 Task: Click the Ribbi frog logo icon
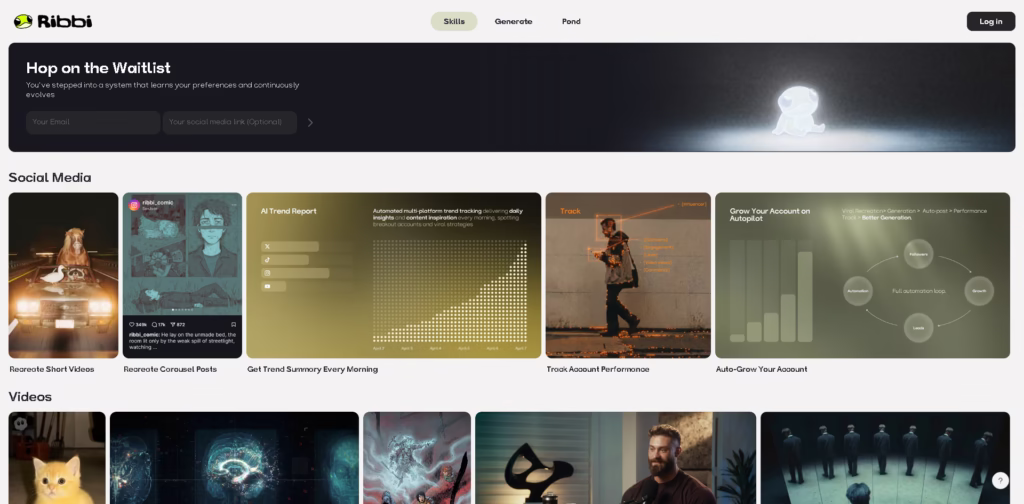[x=22, y=21]
